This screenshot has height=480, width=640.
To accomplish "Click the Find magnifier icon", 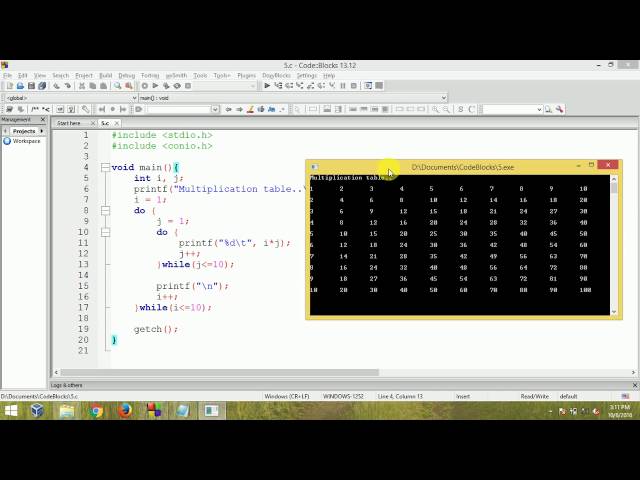I will coord(118,86).
